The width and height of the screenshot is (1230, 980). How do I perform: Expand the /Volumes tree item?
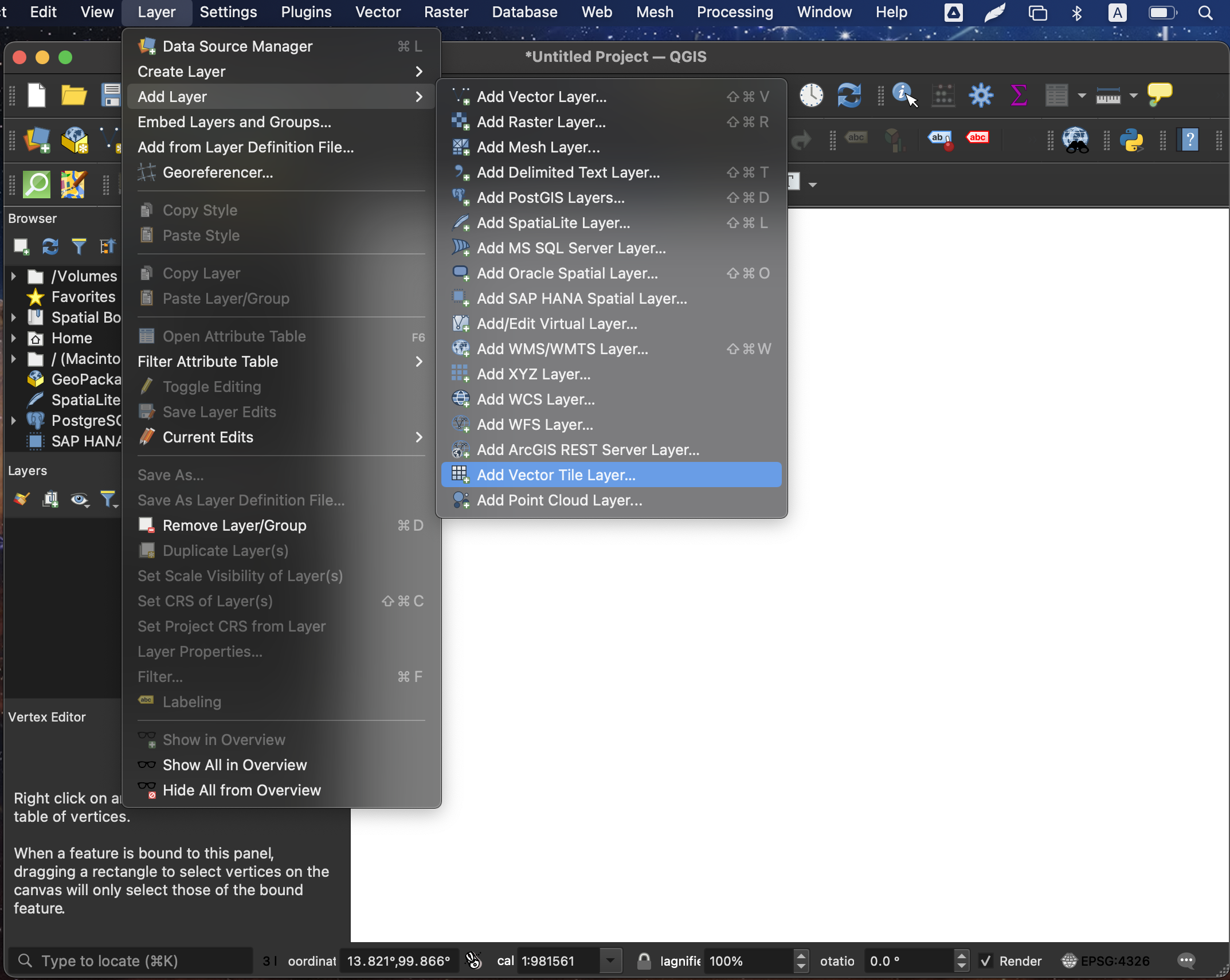pos(13,276)
